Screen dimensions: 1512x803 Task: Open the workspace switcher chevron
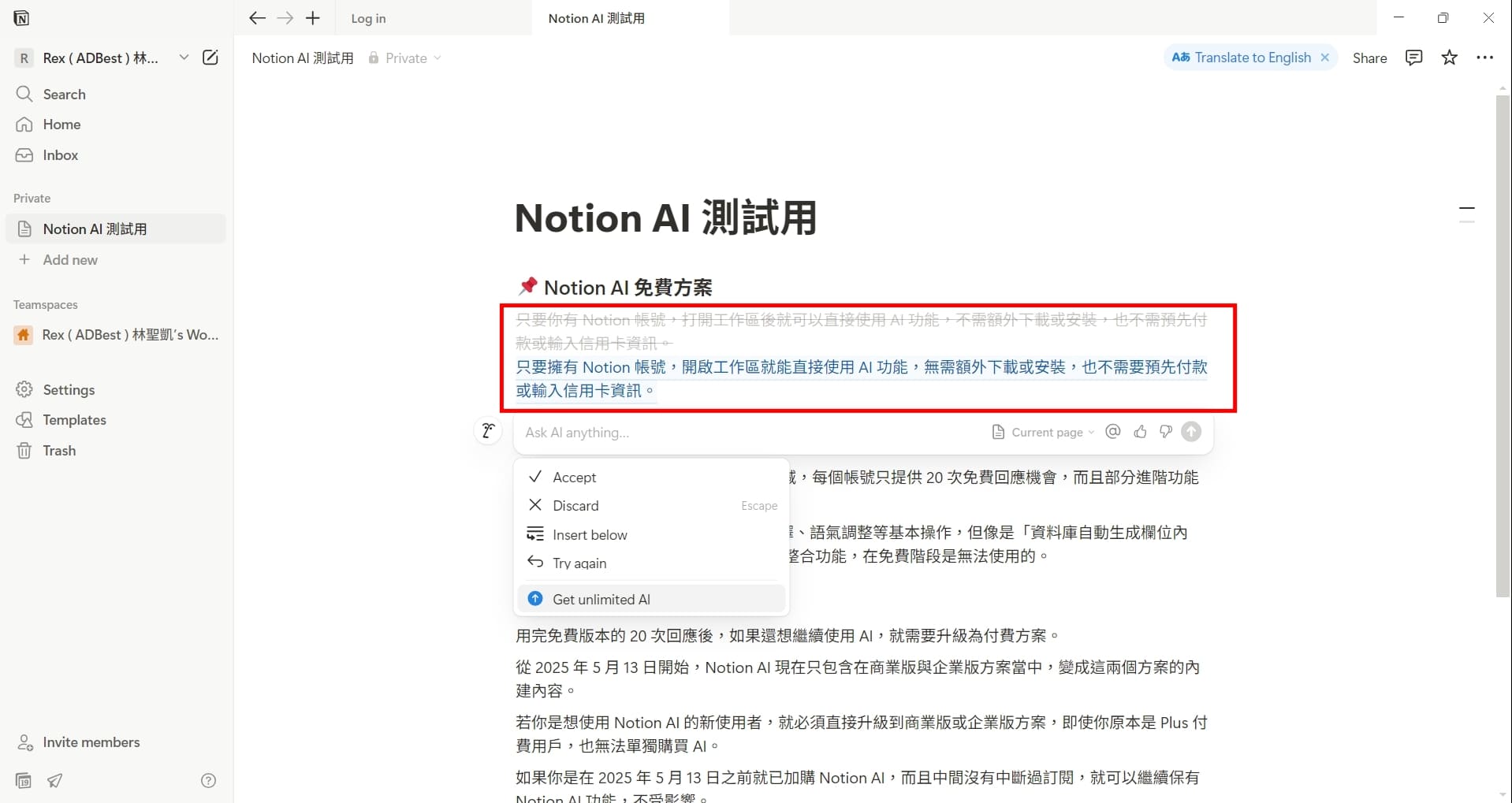[184, 57]
